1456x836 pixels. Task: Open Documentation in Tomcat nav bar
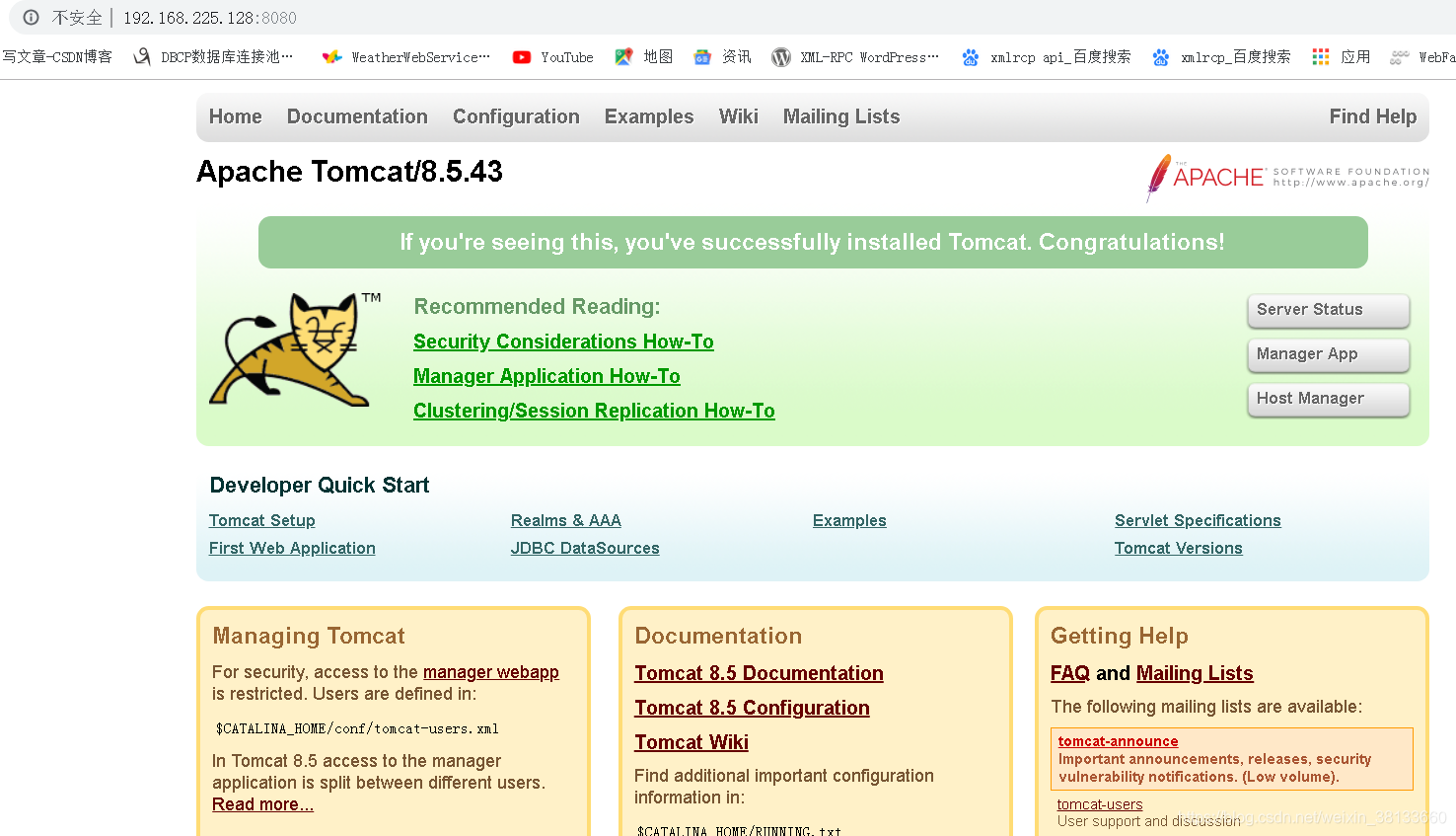coord(357,116)
